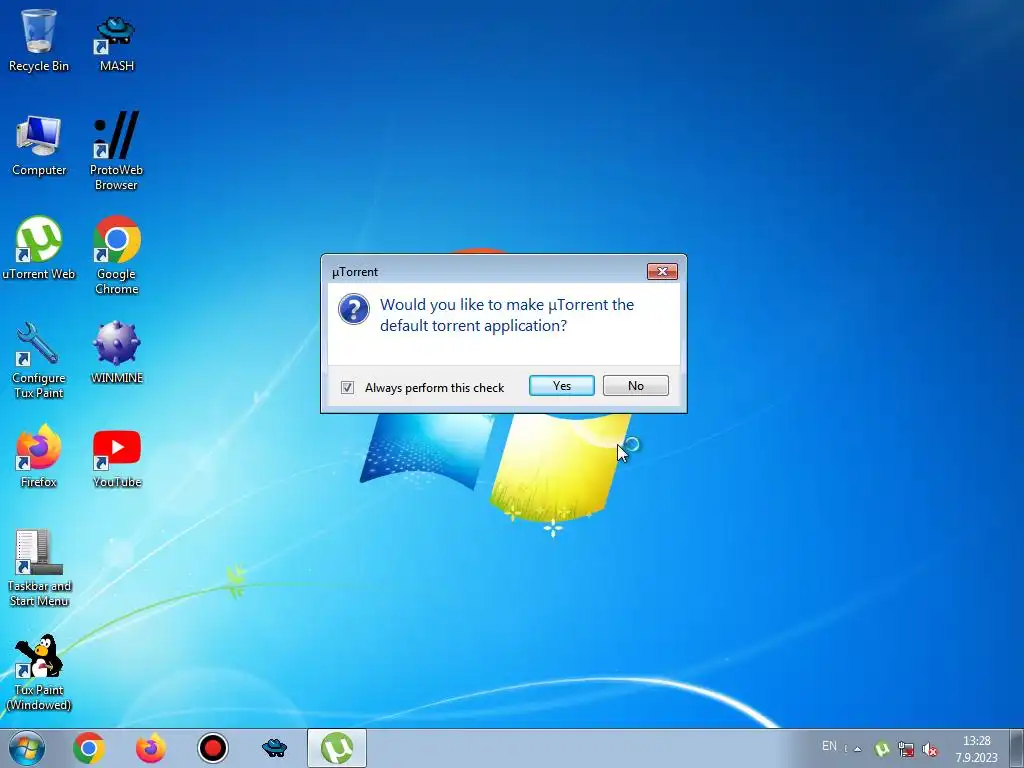Launch Firefox from the taskbar
This screenshot has width=1024, height=768.
point(150,748)
